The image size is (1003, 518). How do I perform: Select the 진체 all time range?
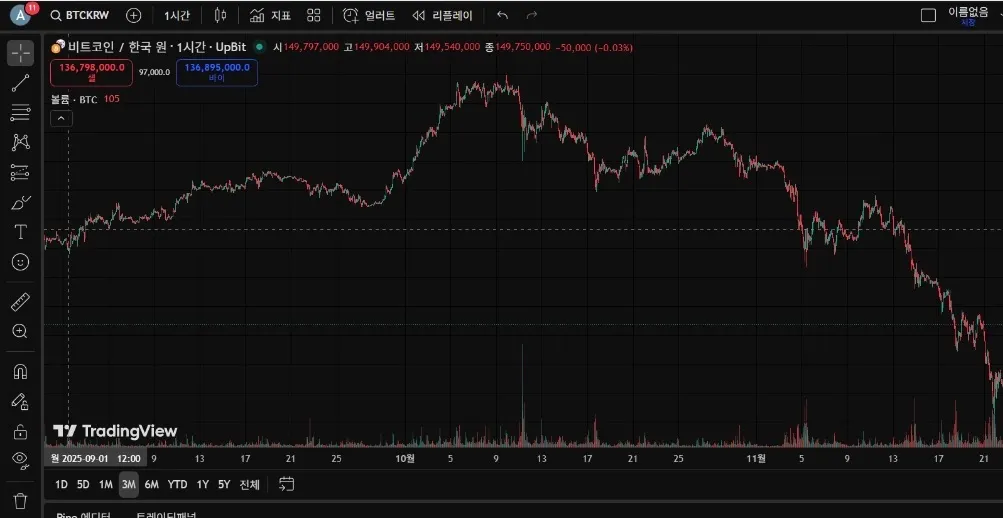pos(249,484)
